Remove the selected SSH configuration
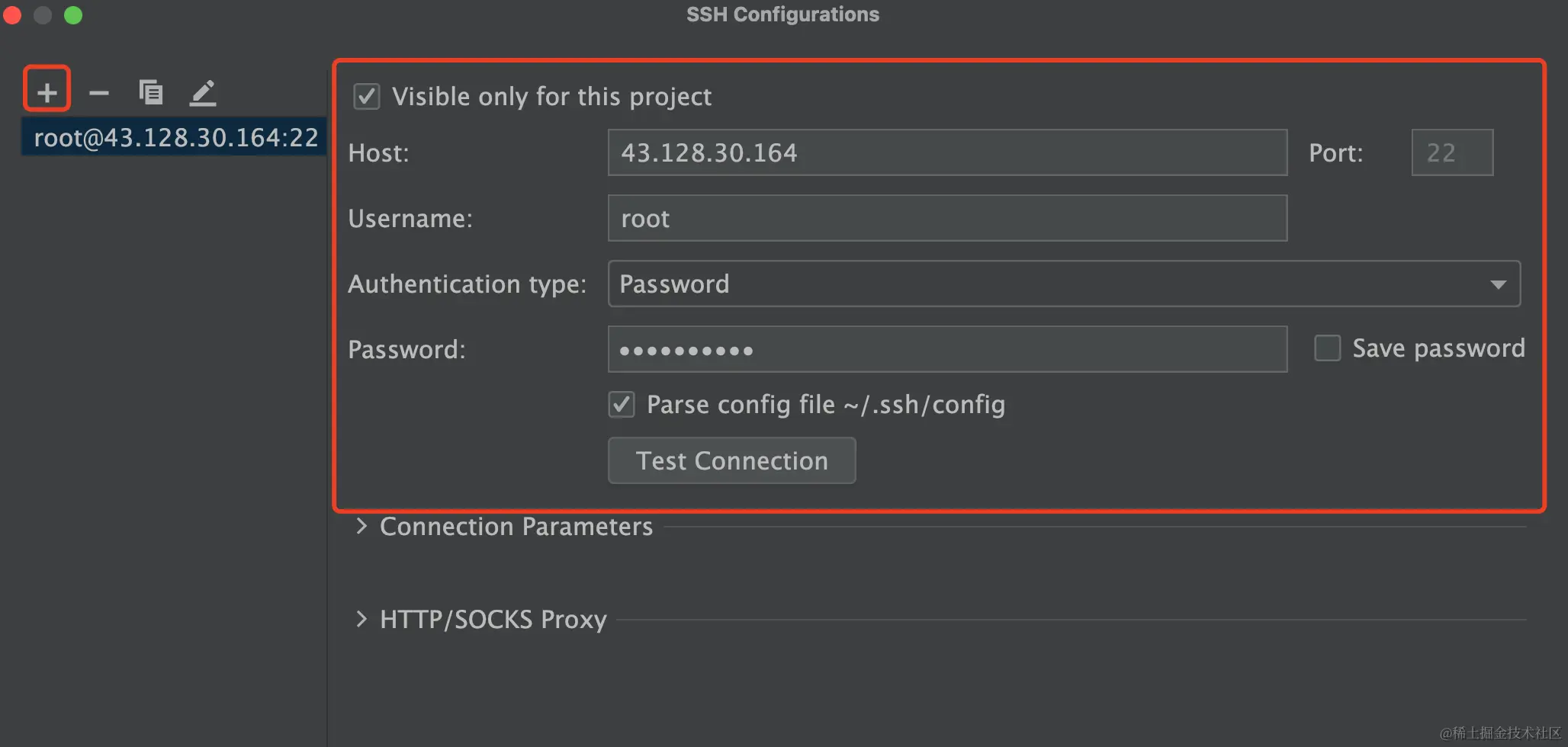 99,93
